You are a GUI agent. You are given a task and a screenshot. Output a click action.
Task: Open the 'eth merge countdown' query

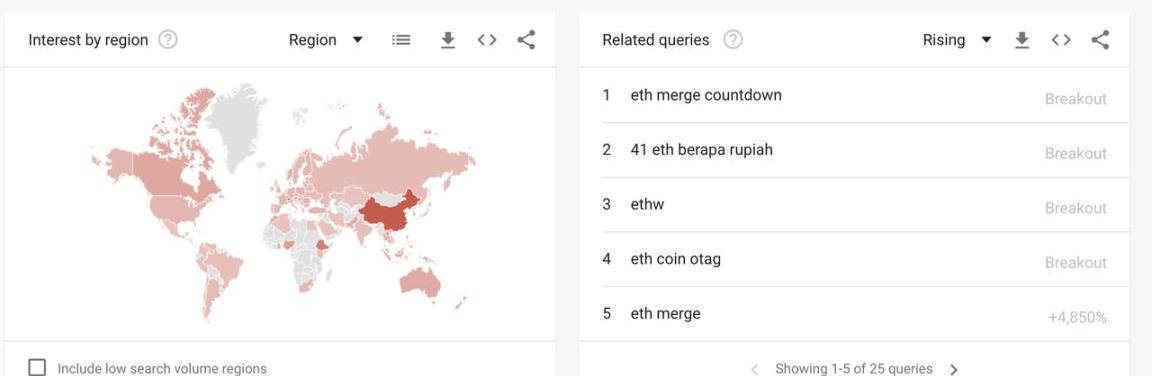[854, 95]
